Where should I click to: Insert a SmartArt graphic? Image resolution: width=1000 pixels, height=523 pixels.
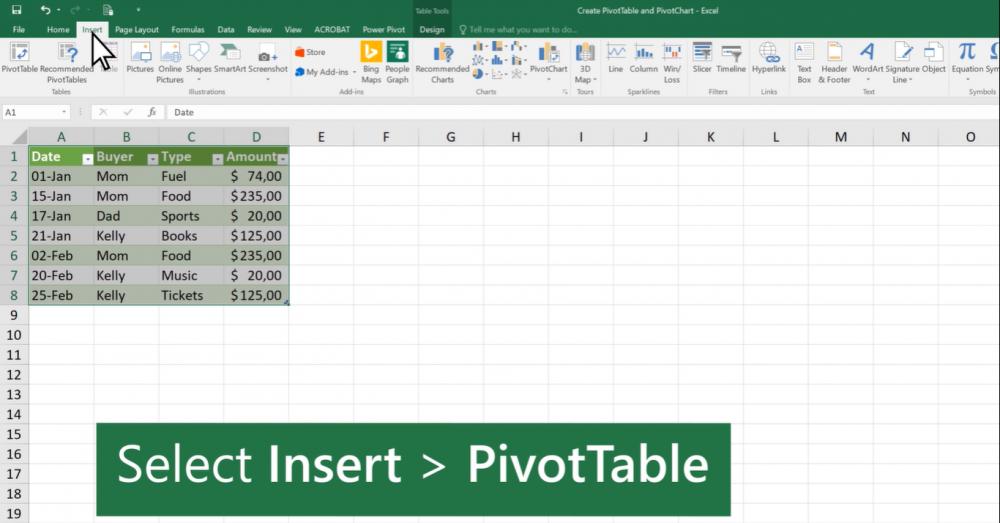pyautogui.click(x=230, y=58)
